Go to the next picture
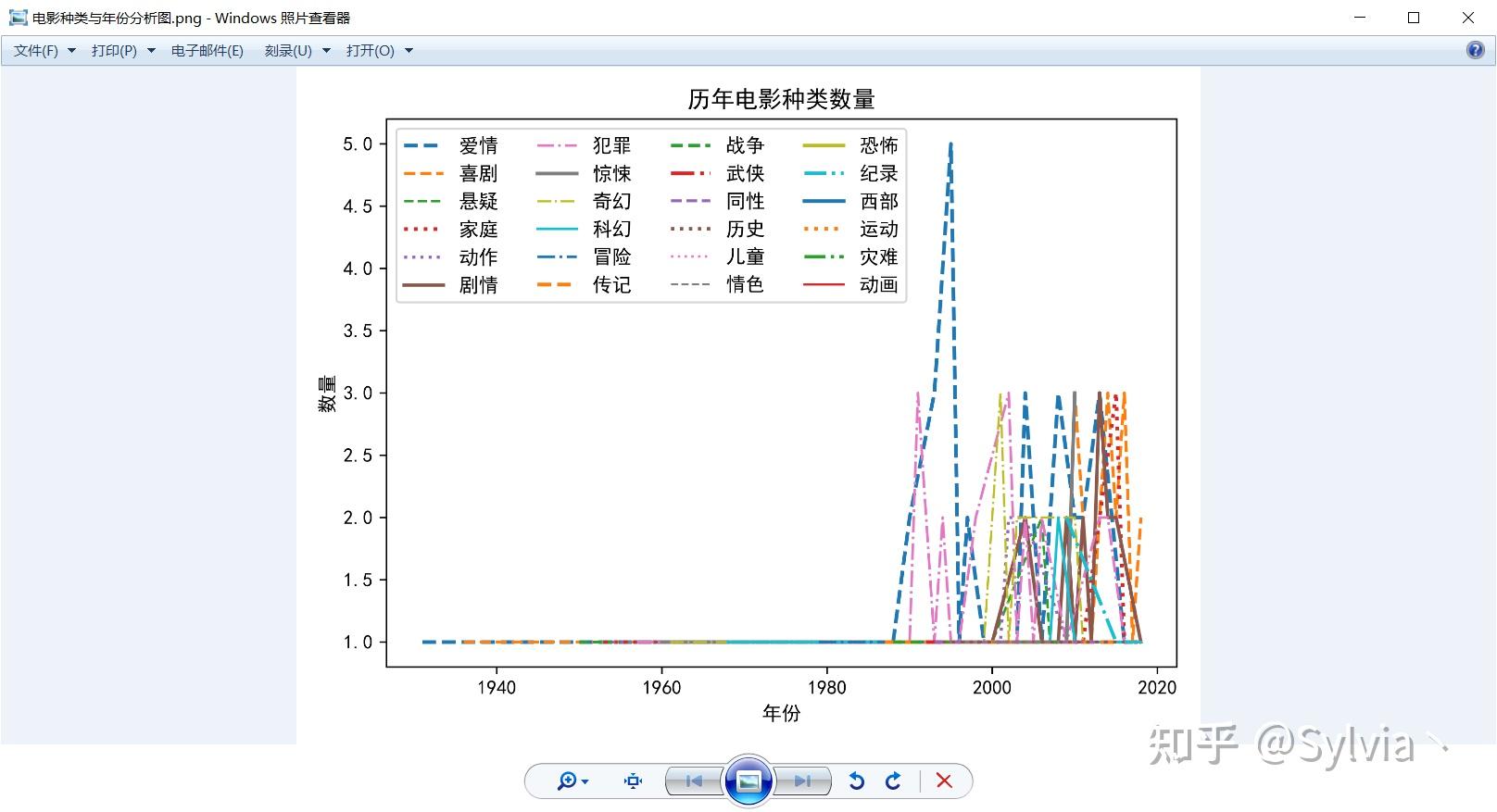The width and height of the screenshot is (1497, 812). tap(802, 781)
